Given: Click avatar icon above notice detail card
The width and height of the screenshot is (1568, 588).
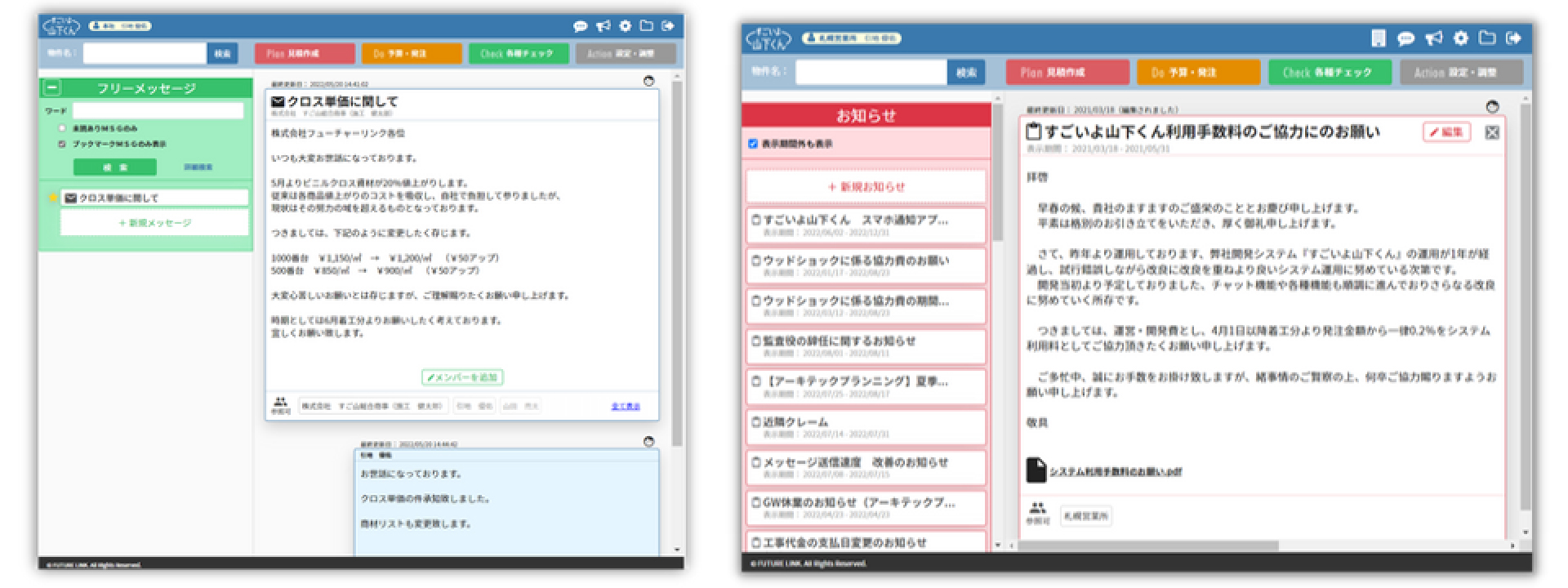Looking at the screenshot, I should 1492,107.
